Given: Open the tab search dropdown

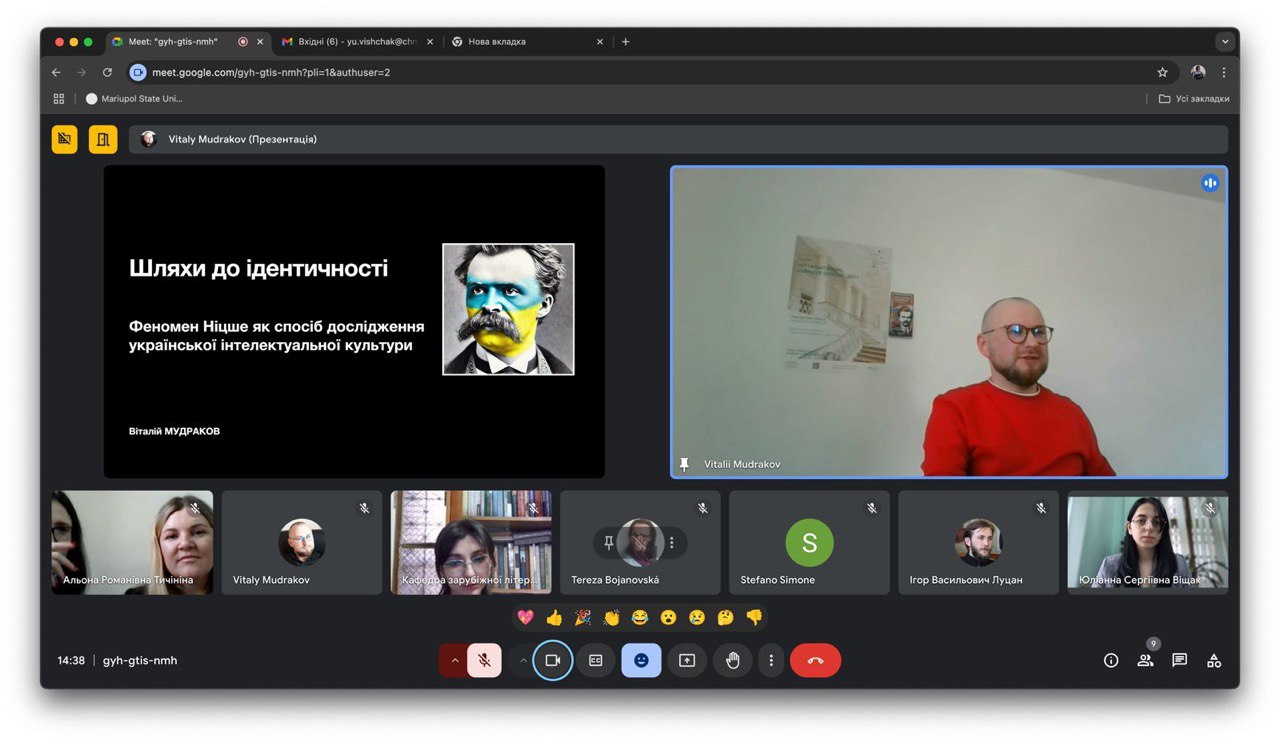Looking at the screenshot, I should point(1224,42).
